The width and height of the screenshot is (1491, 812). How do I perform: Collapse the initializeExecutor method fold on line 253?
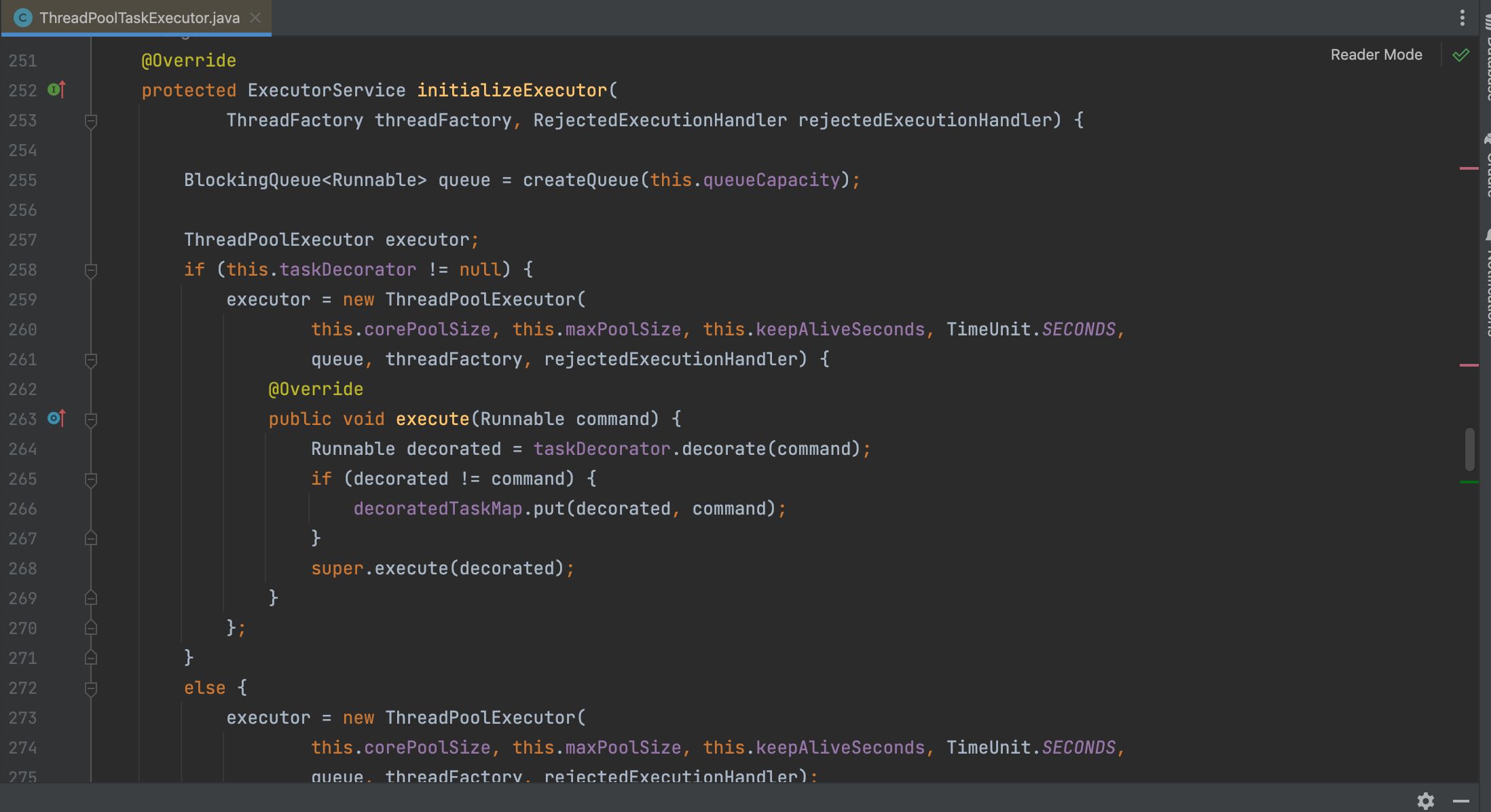point(90,121)
